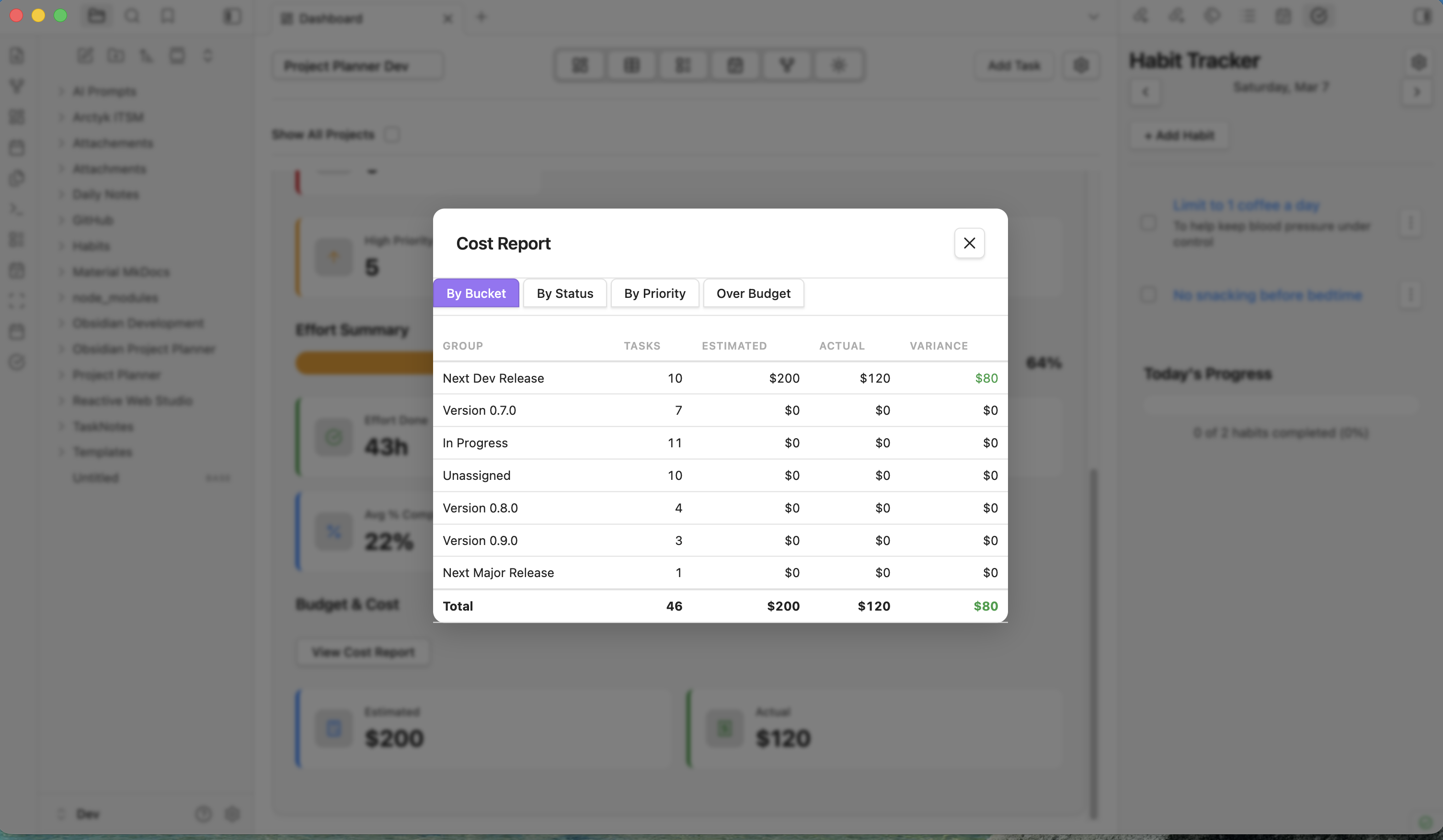The height and width of the screenshot is (840, 1443).
Task: Open the task settings gear beside Add Task
Action: click(1081, 65)
